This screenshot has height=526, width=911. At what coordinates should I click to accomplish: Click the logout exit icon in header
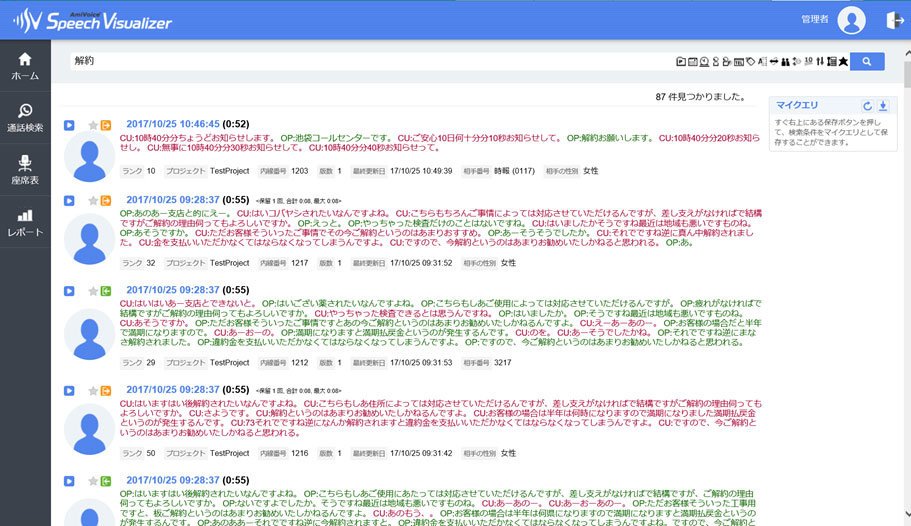(895, 20)
